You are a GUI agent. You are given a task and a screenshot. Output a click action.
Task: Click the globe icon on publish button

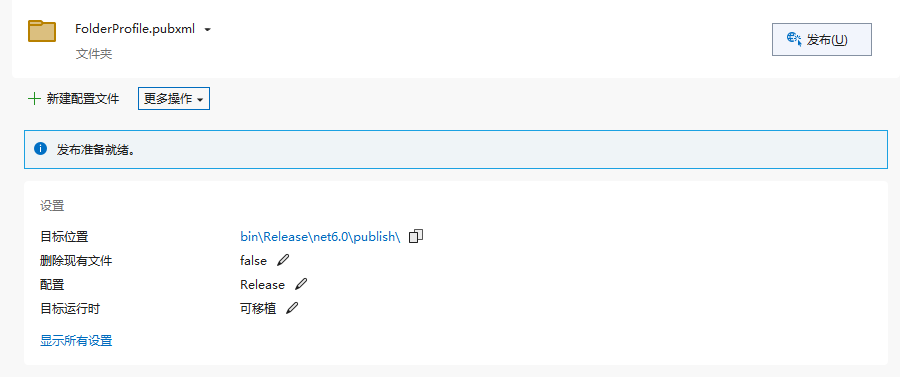coord(794,39)
